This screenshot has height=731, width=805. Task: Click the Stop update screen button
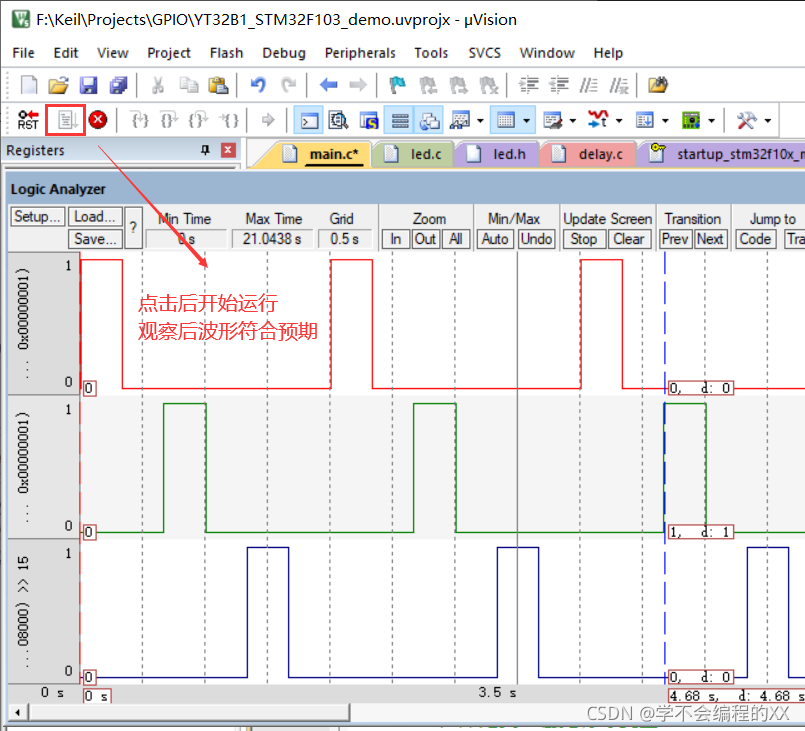584,239
